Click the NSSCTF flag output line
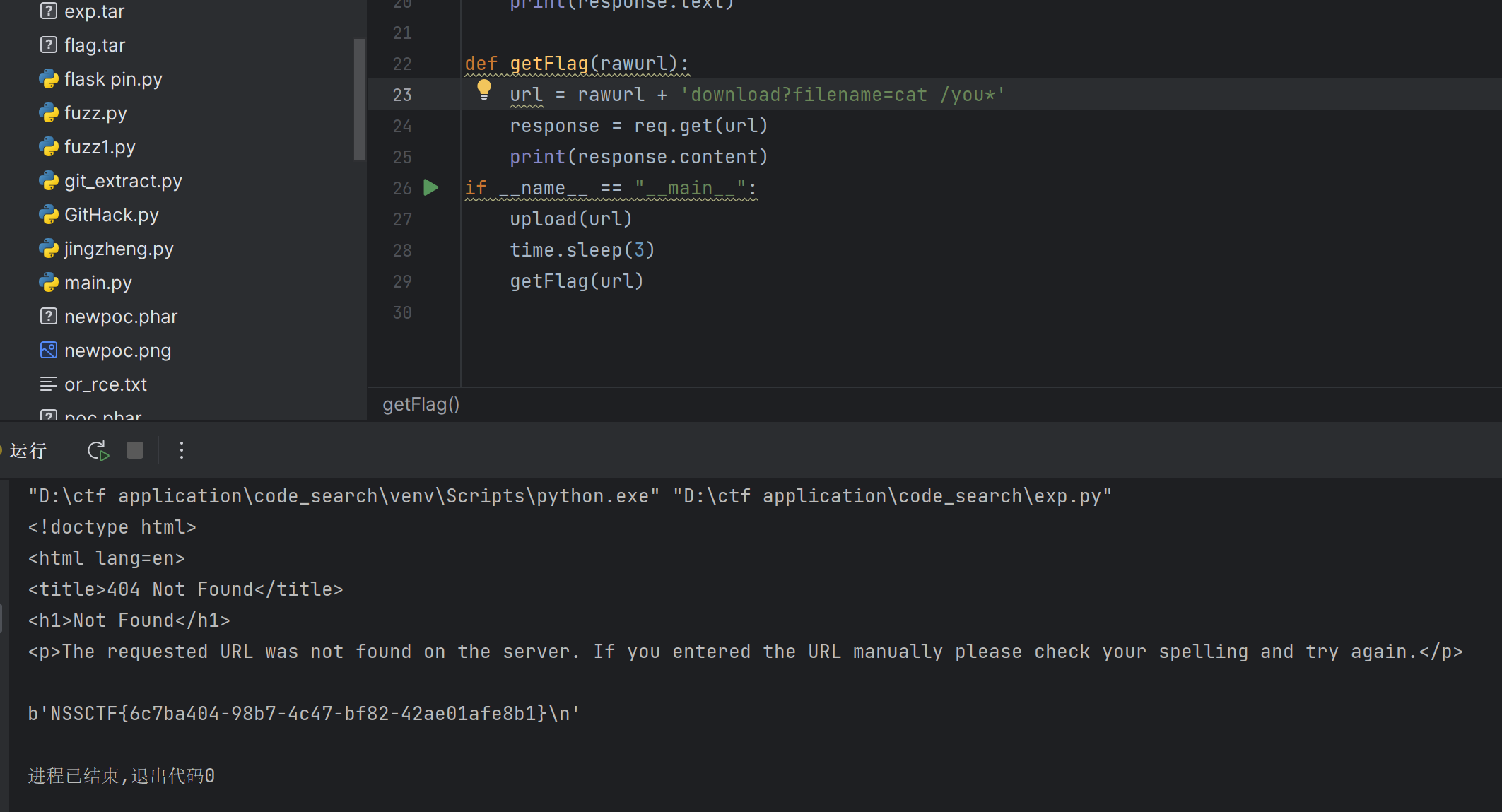The height and width of the screenshot is (812, 1502). click(304, 714)
